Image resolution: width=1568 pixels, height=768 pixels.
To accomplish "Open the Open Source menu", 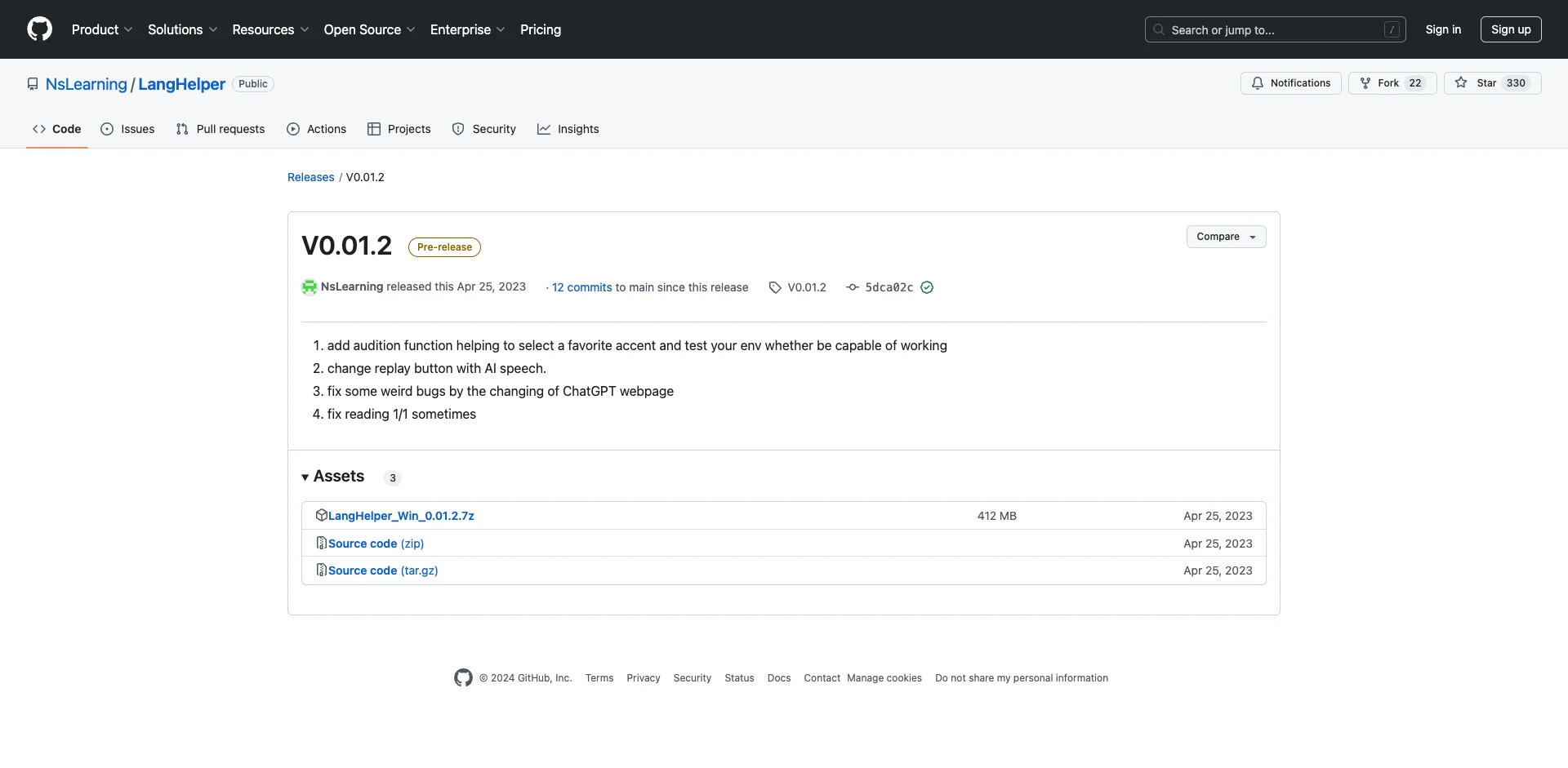I will [369, 29].
